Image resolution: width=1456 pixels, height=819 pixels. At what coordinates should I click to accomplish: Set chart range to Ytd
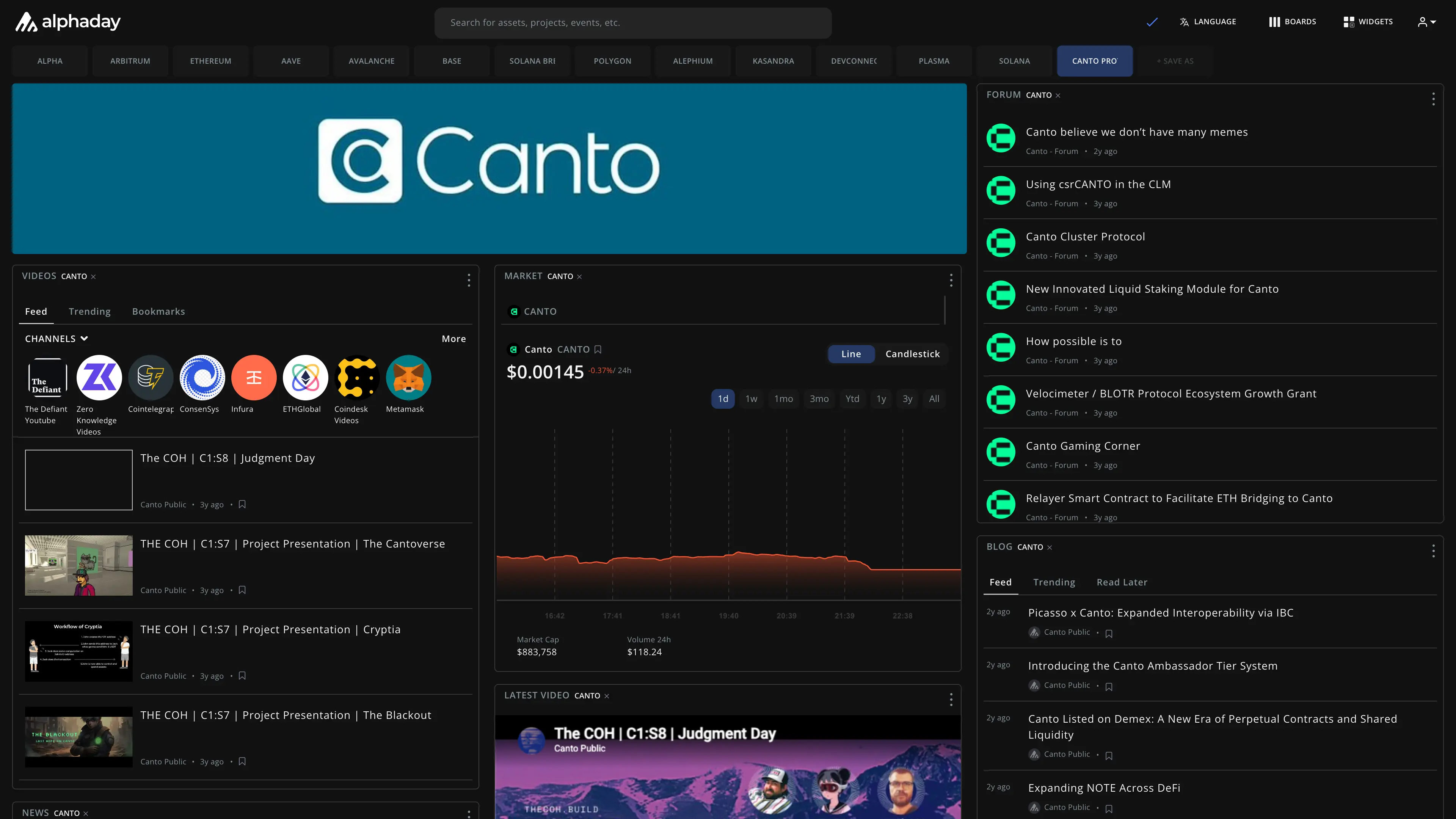click(x=852, y=399)
